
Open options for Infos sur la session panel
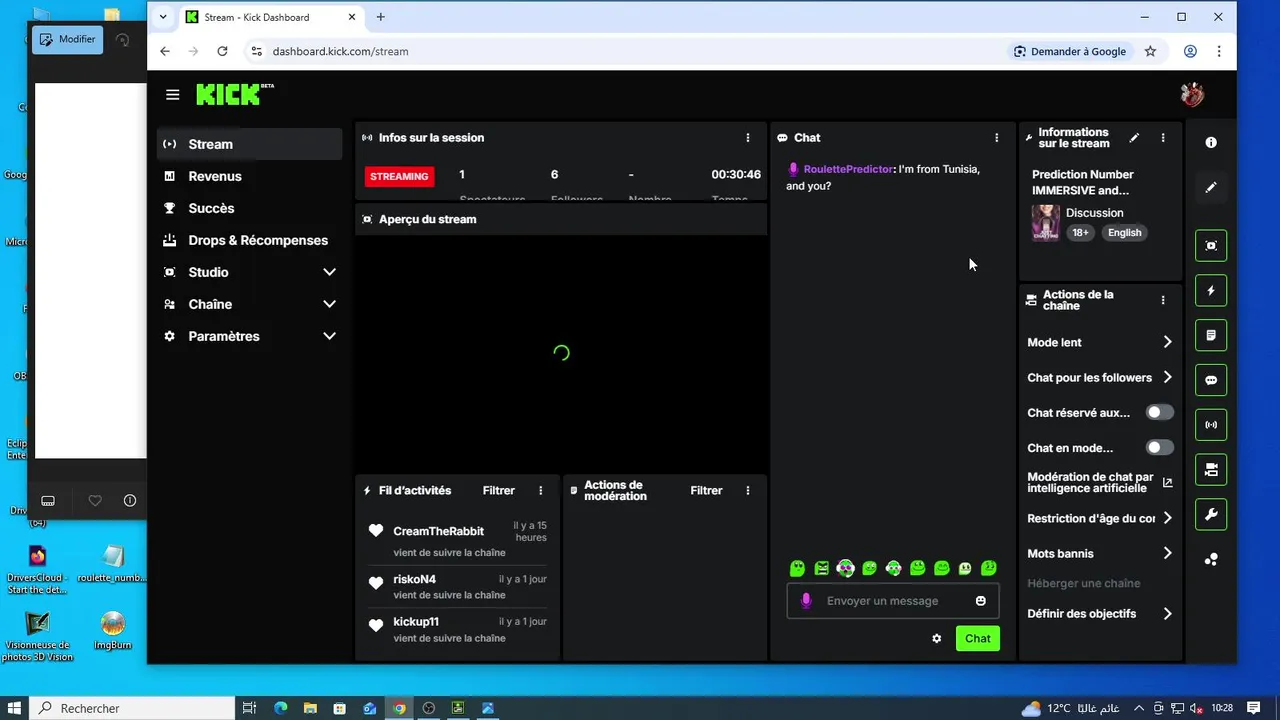[x=748, y=138]
